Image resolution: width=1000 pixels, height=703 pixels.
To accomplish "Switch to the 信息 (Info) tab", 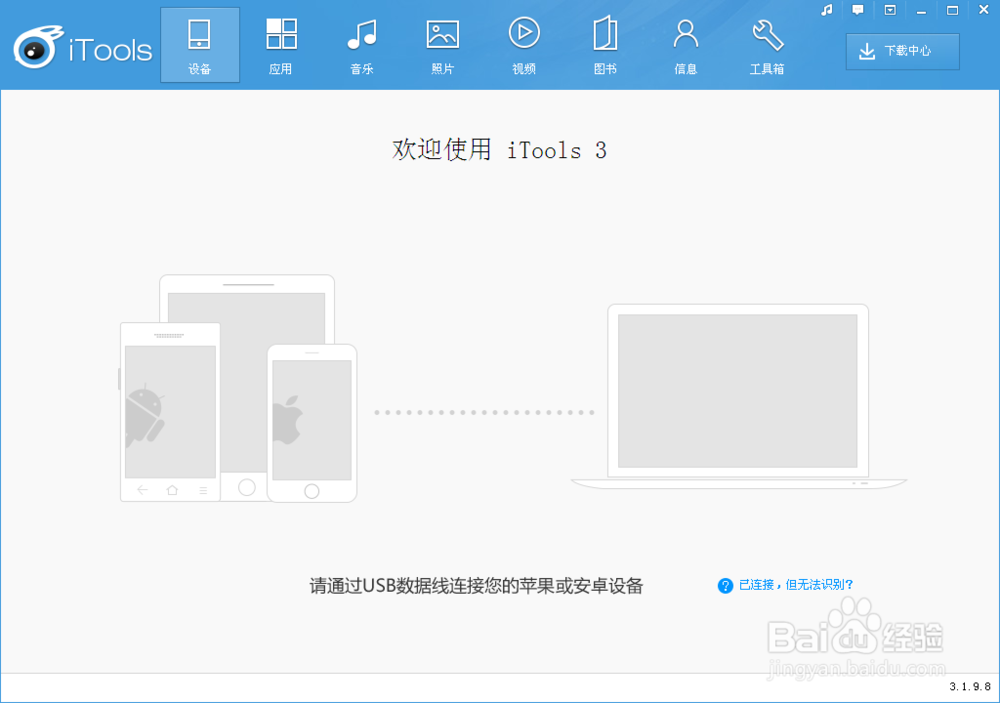I will pyautogui.click(x=686, y=45).
